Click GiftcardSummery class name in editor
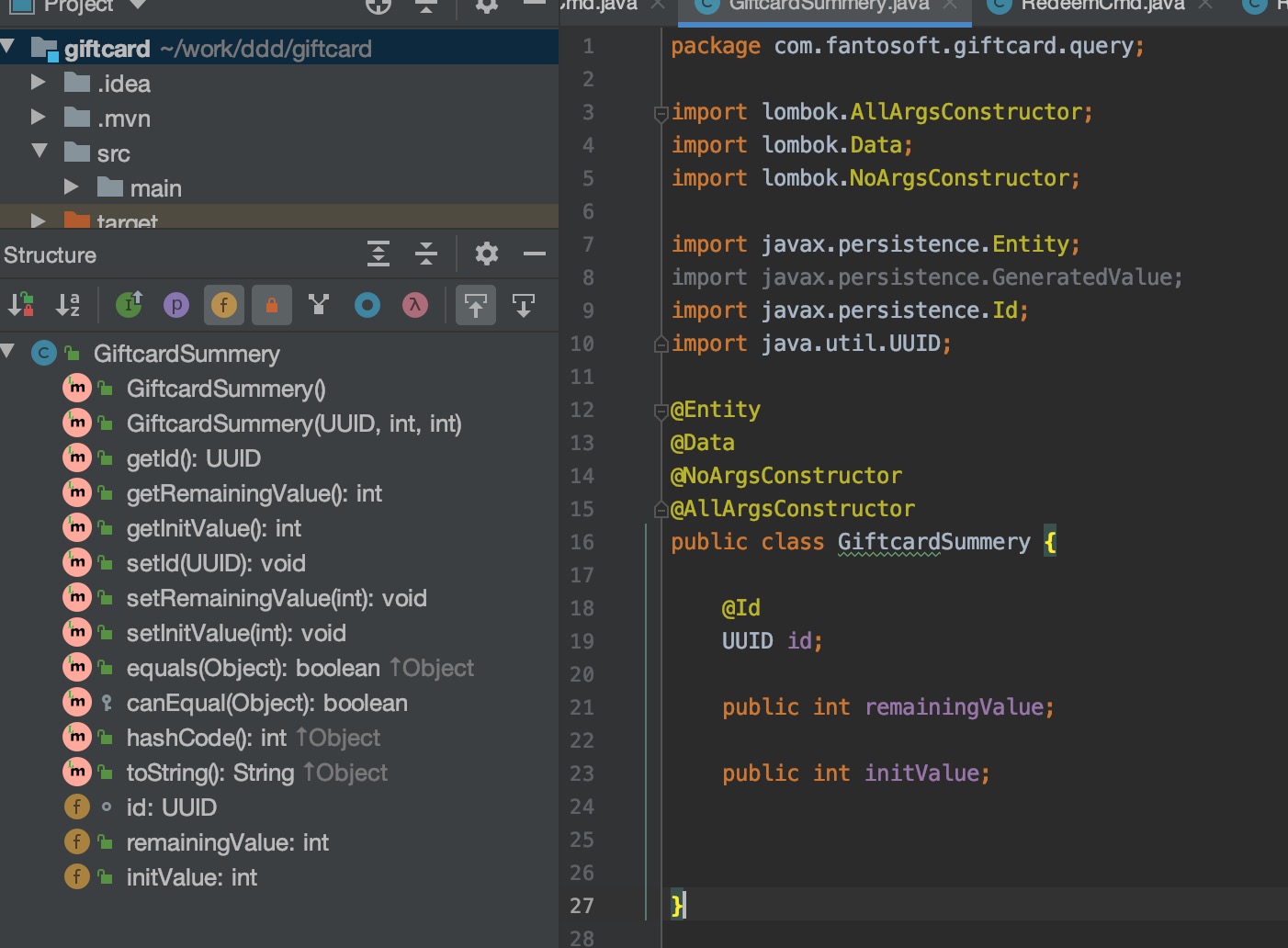This screenshot has height=948, width=1288. [x=933, y=542]
